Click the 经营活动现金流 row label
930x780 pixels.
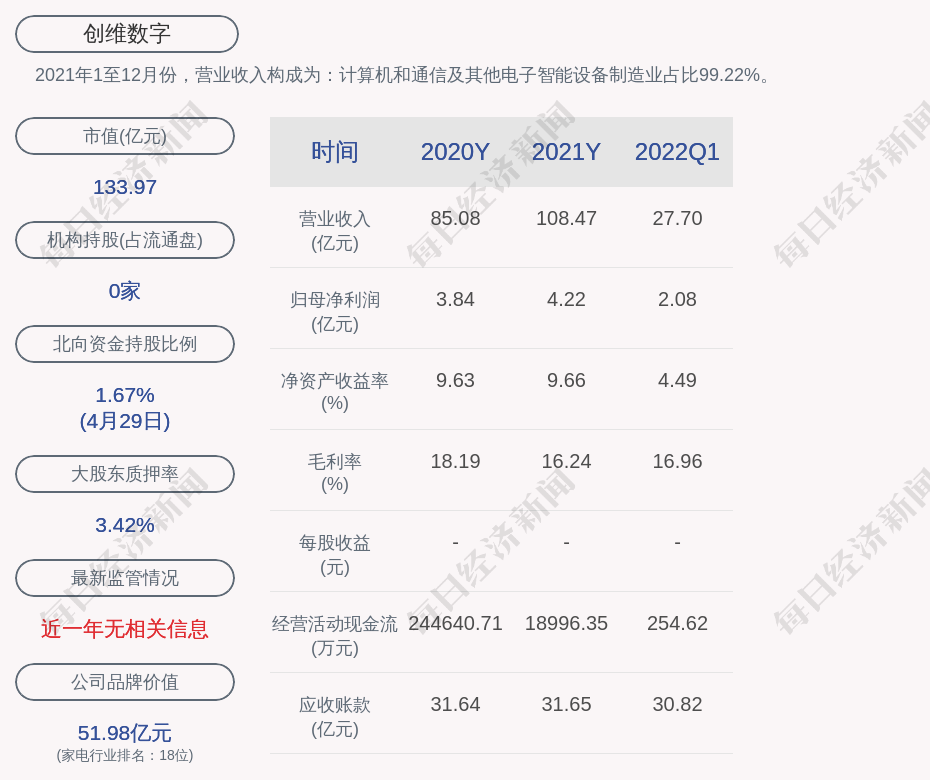click(x=335, y=636)
